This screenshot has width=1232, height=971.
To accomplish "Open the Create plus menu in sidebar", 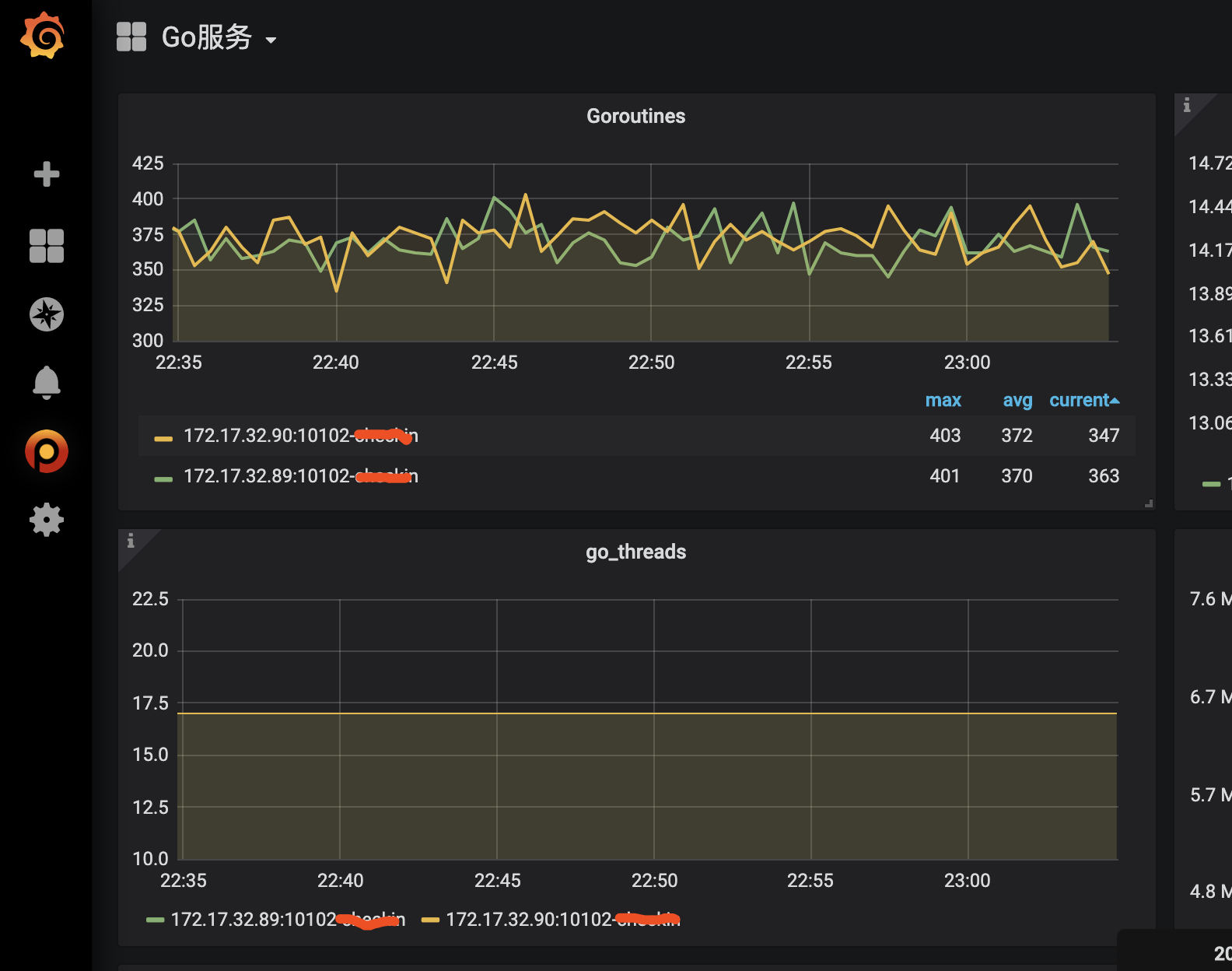I will (47, 174).
